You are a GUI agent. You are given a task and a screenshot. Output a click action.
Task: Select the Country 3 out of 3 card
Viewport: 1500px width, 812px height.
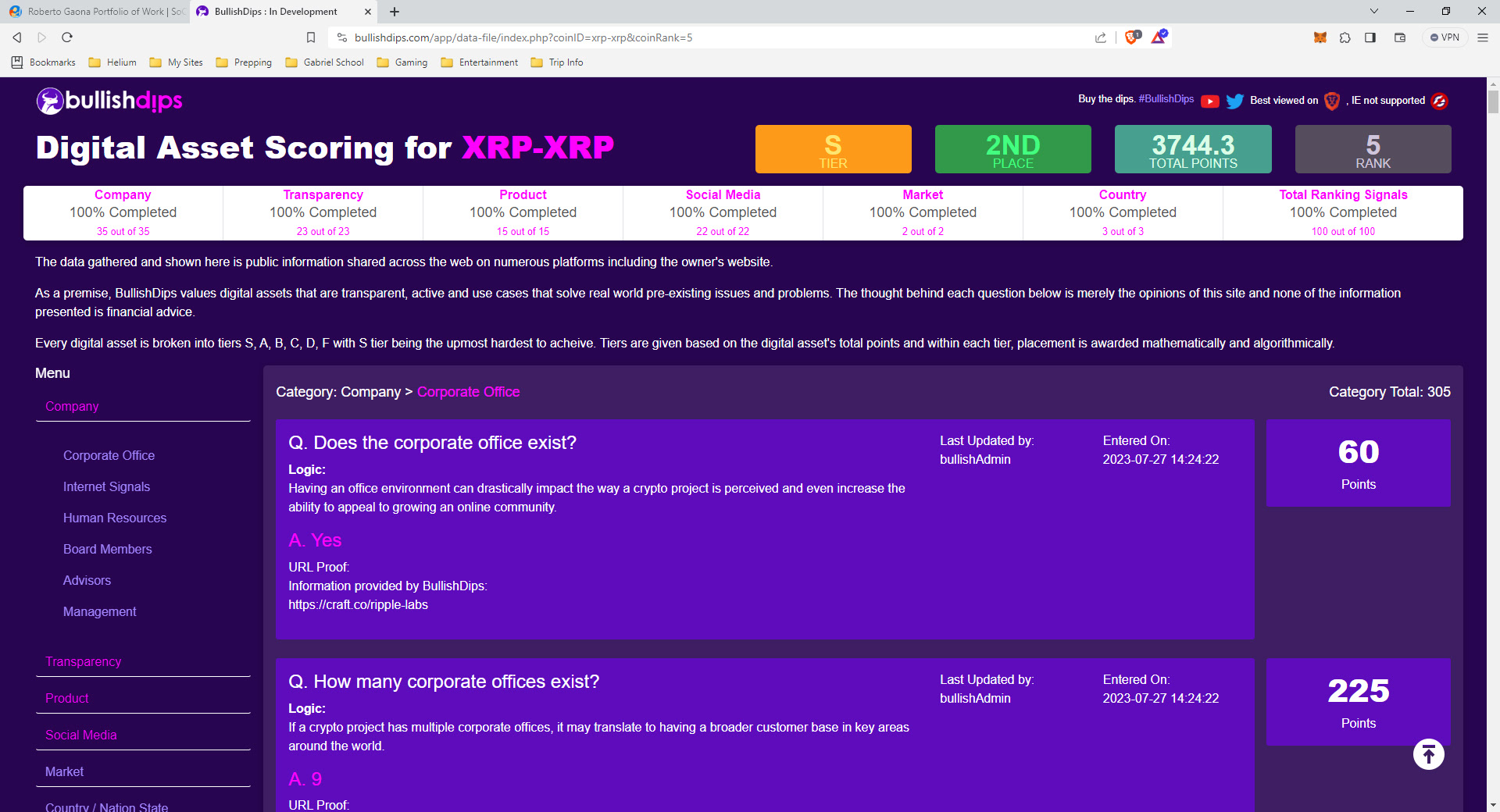(1123, 212)
